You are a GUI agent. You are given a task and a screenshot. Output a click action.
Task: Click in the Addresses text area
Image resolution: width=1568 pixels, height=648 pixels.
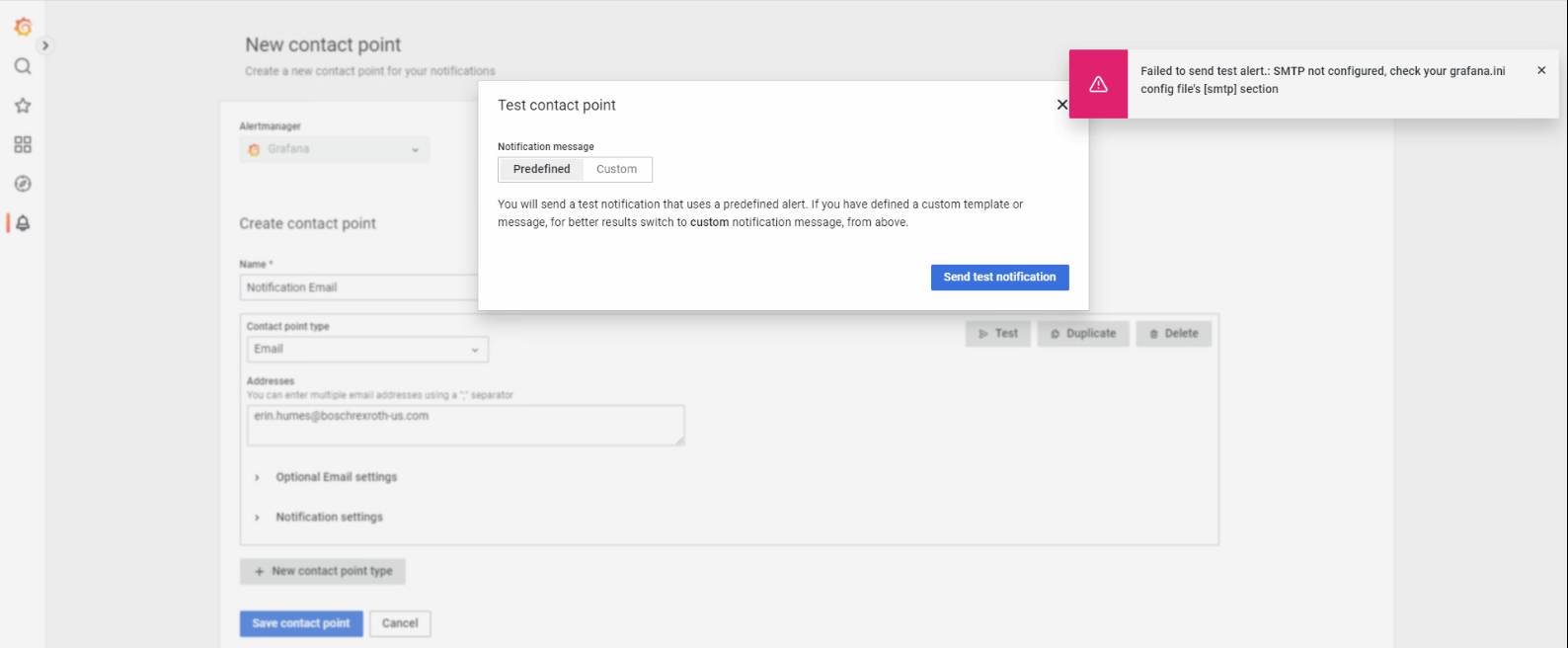tap(464, 426)
